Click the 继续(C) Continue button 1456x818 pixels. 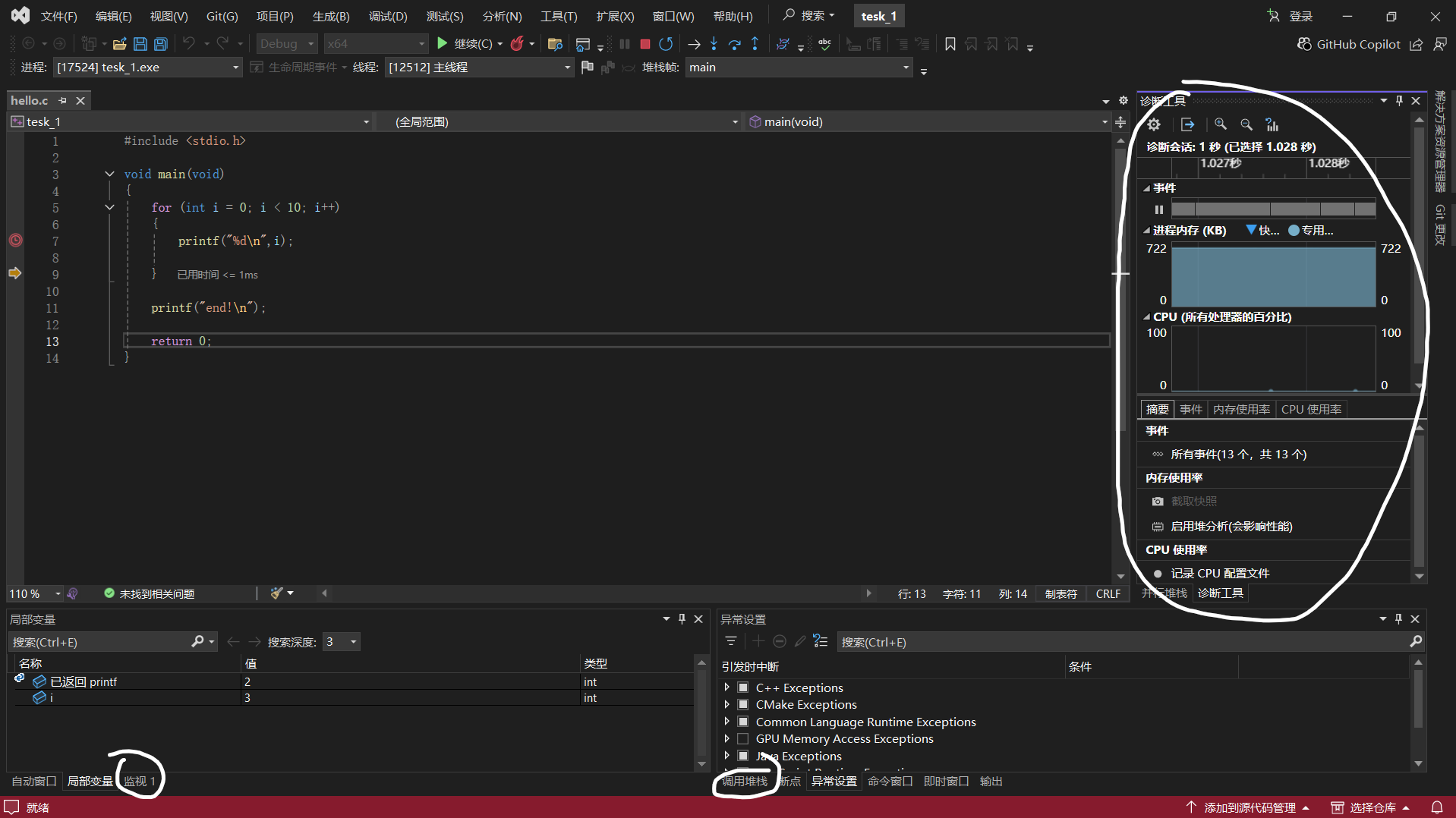pyautogui.click(x=469, y=44)
